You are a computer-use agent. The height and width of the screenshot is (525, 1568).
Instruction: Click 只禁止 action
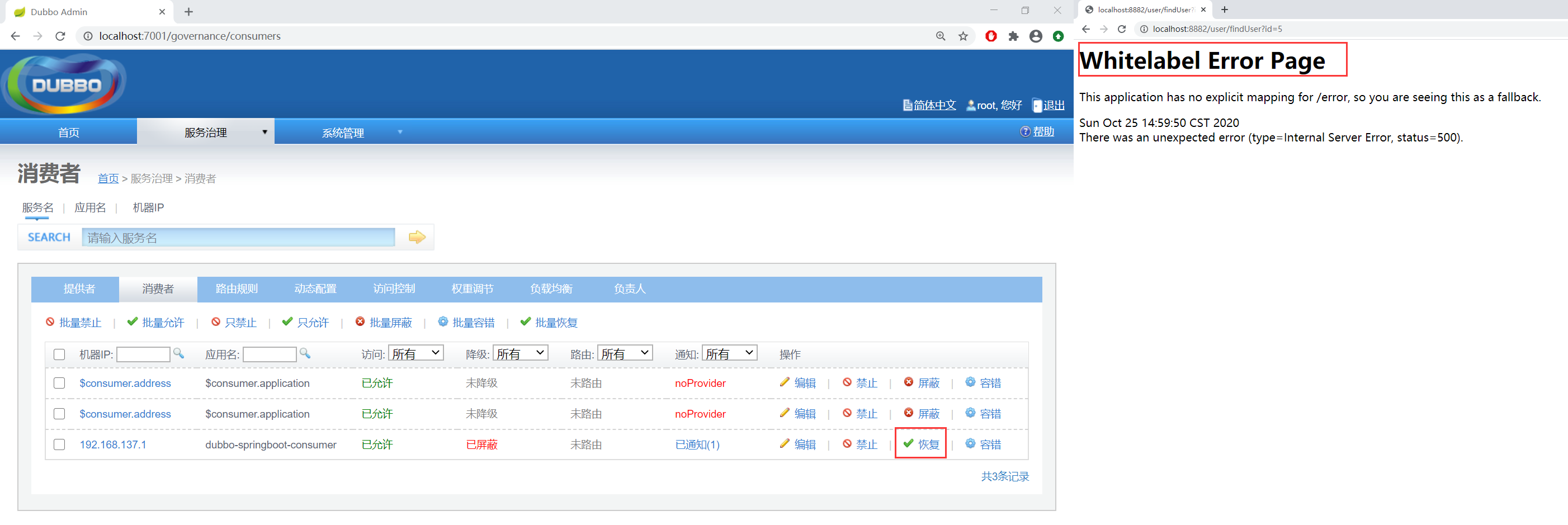[234, 323]
